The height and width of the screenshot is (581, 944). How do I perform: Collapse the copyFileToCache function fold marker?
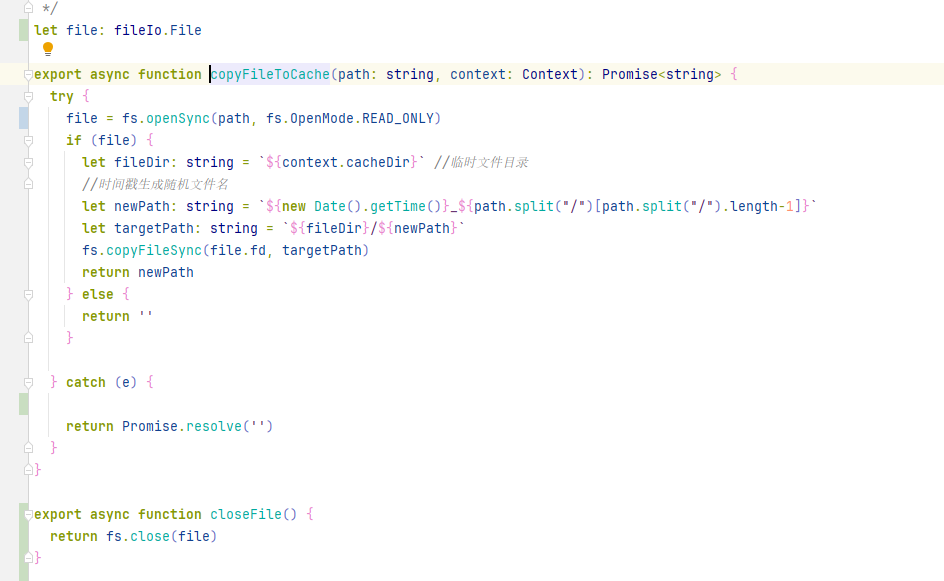coord(28,75)
